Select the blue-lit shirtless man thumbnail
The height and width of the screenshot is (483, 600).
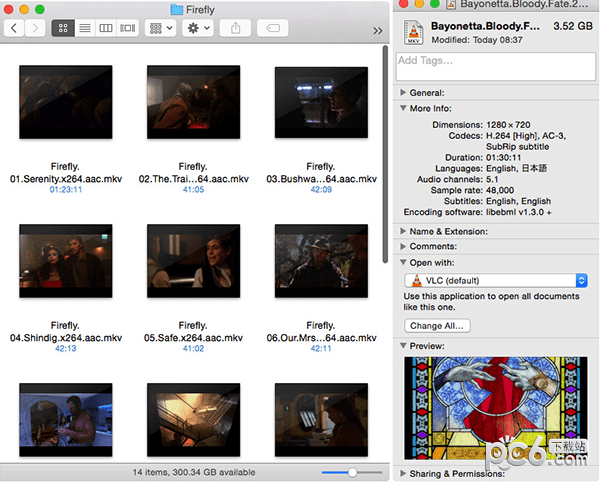66,420
